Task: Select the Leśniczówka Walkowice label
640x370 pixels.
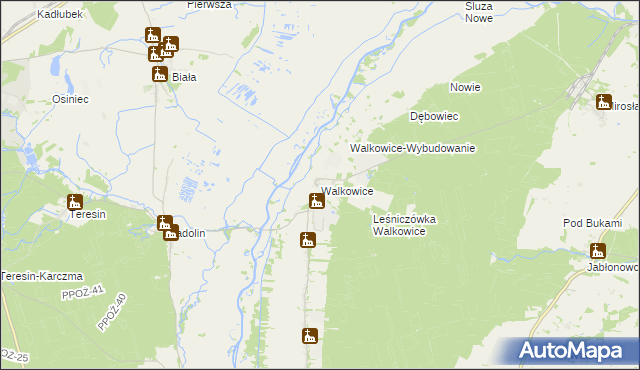Action: 404,225
